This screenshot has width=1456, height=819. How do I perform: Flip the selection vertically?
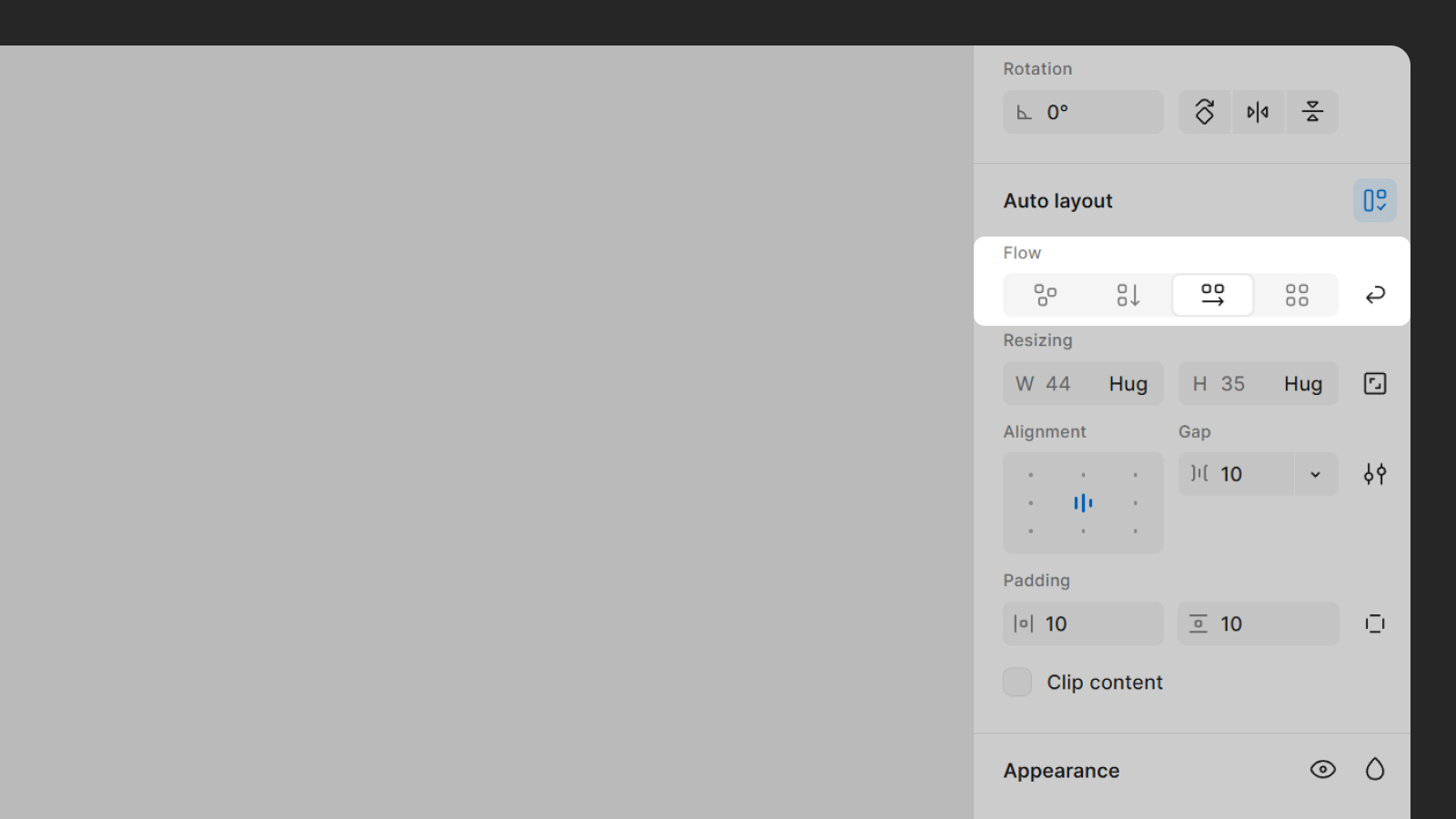coord(1312,112)
